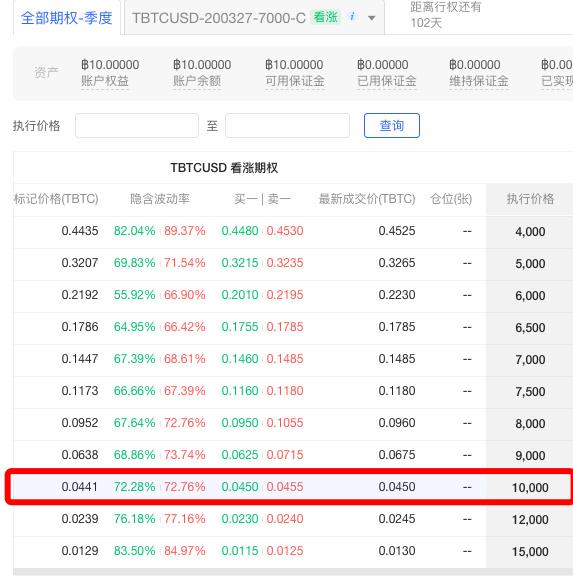The image size is (573, 584).
Task: Click the info icon next to 看涨 badge
Action: click(352, 17)
